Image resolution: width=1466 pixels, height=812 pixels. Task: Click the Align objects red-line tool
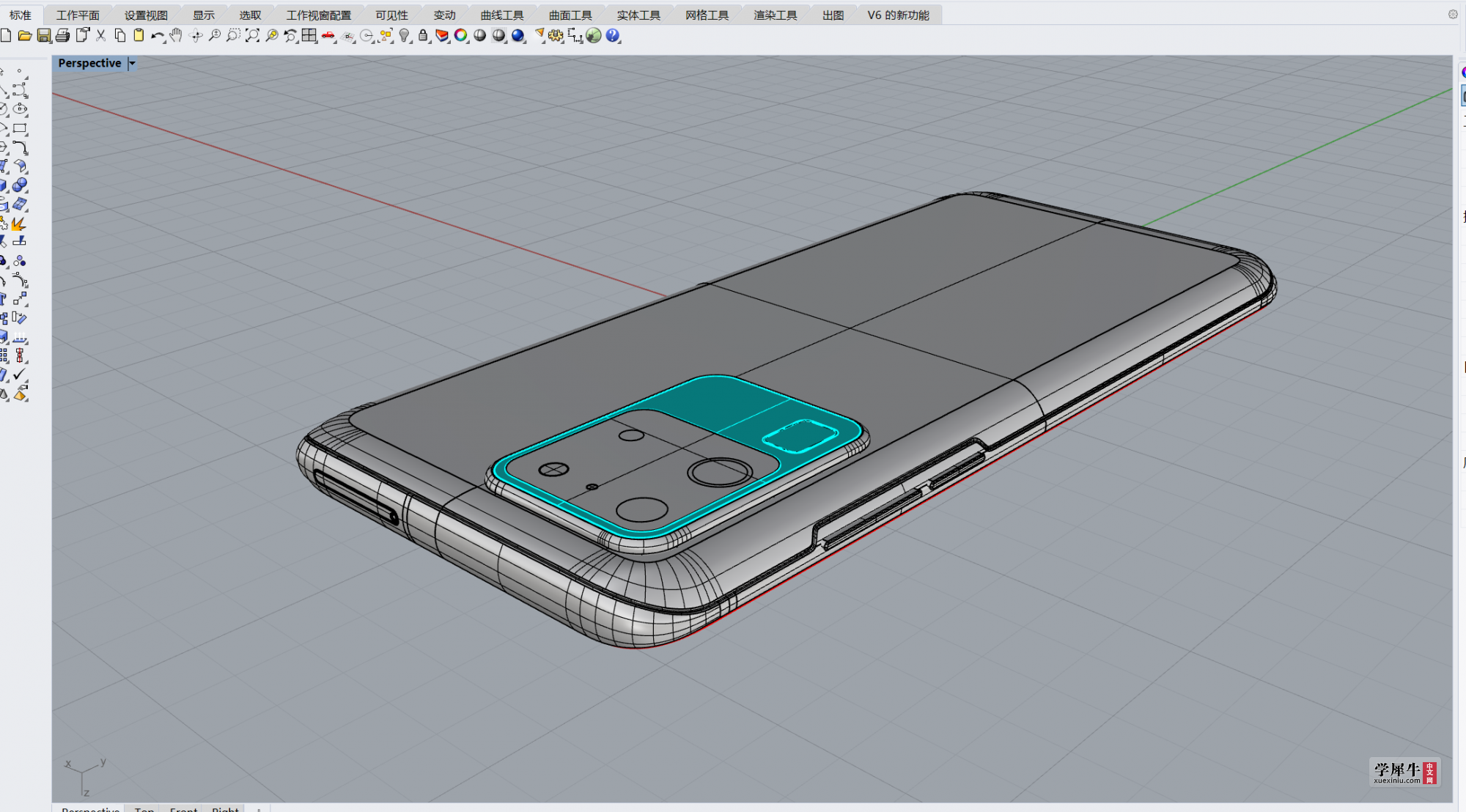[x=20, y=356]
